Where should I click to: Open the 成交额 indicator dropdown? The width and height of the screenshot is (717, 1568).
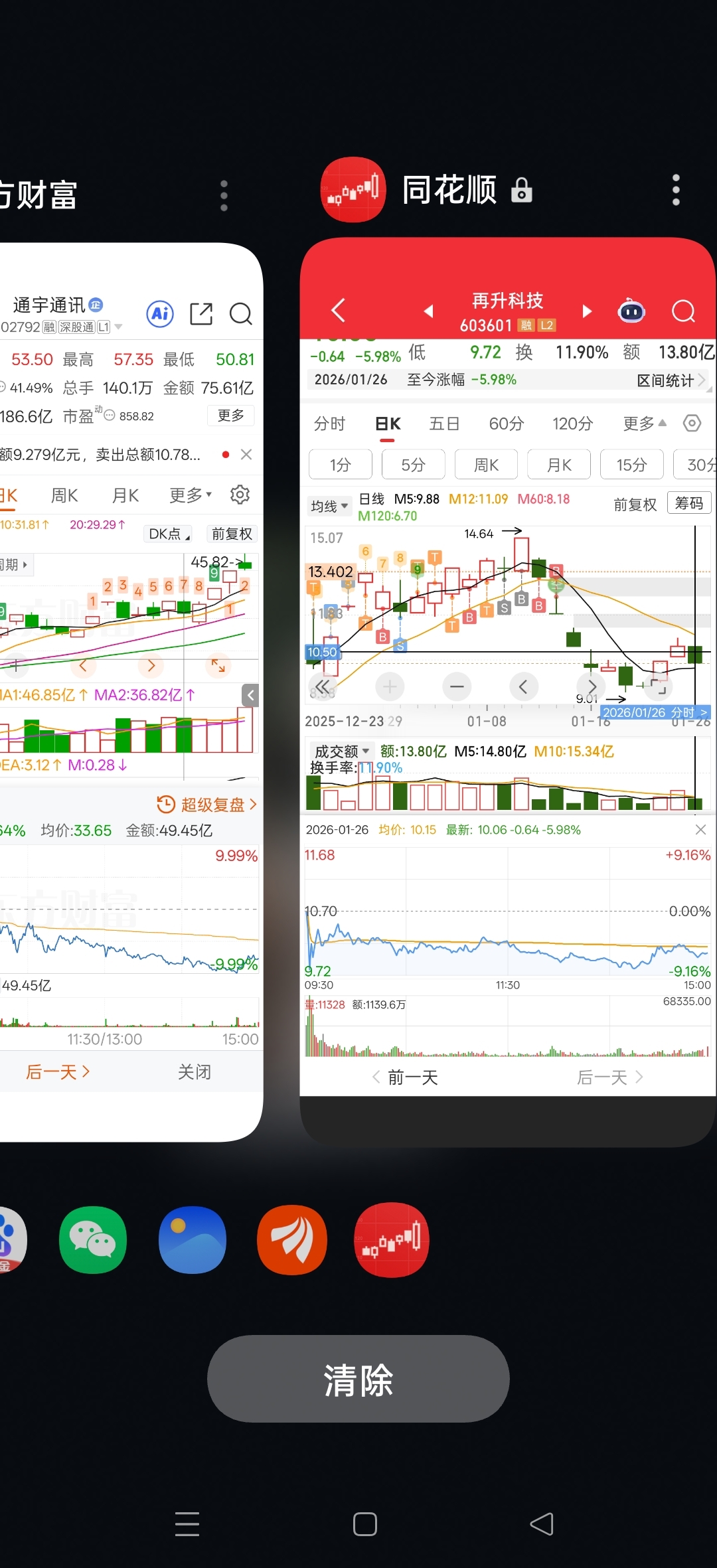pos(341,751)
